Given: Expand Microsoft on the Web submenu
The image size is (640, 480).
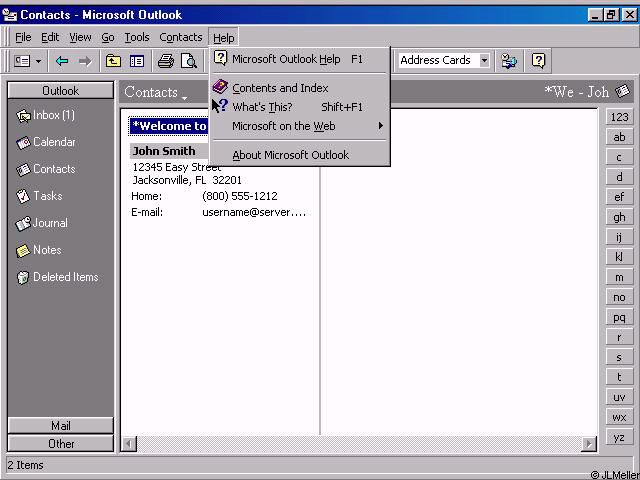Looking at the screenshot, I should [299, 126].
